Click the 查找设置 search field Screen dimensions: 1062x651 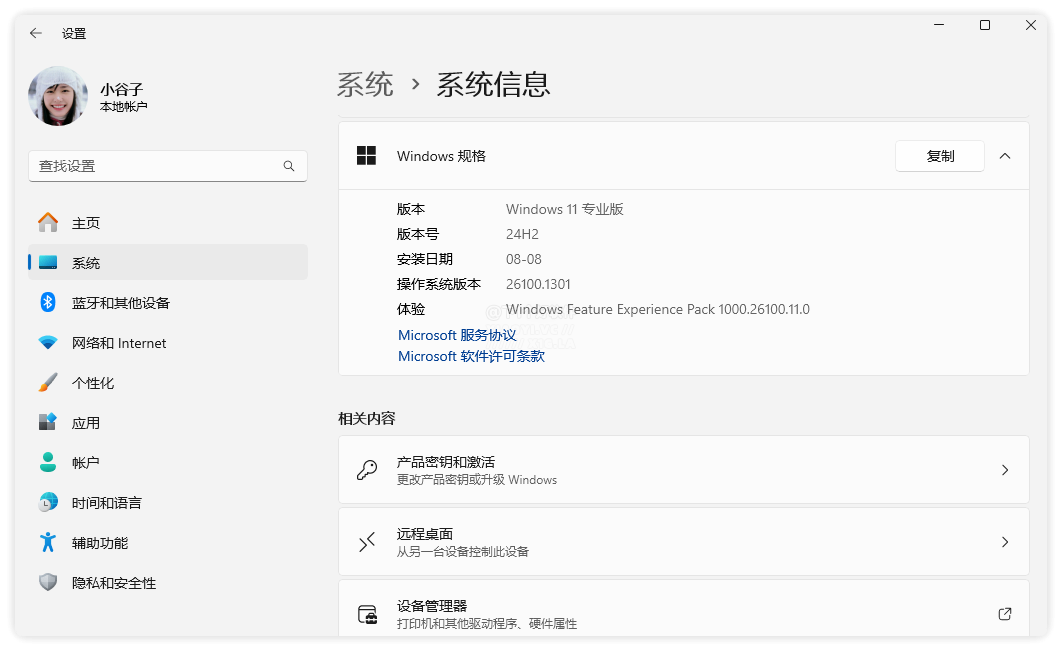coord(167,166)
